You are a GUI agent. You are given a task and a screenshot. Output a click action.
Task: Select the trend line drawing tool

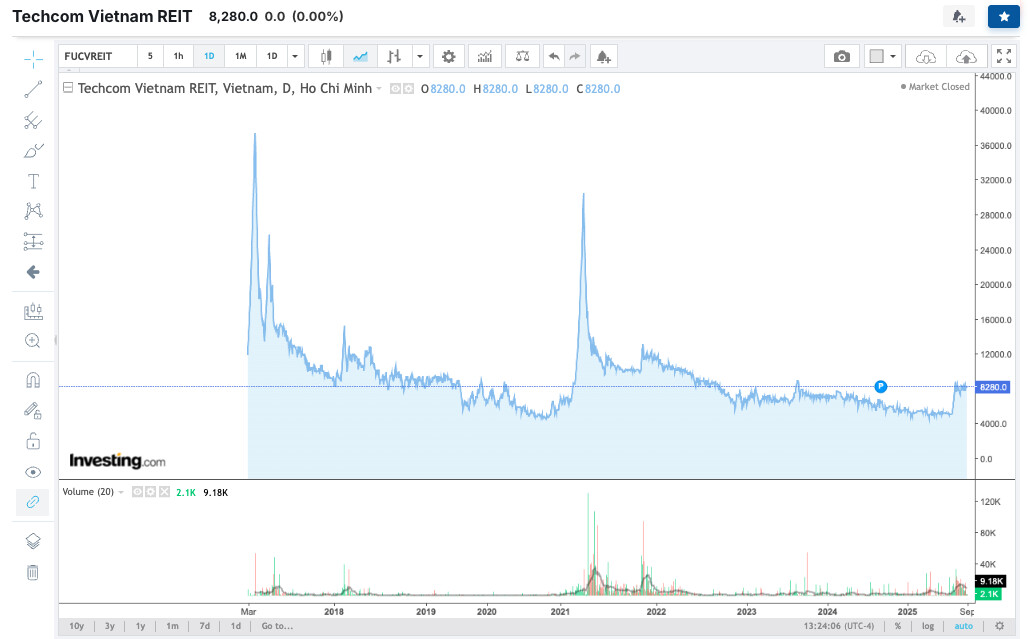tap(33, 89)
